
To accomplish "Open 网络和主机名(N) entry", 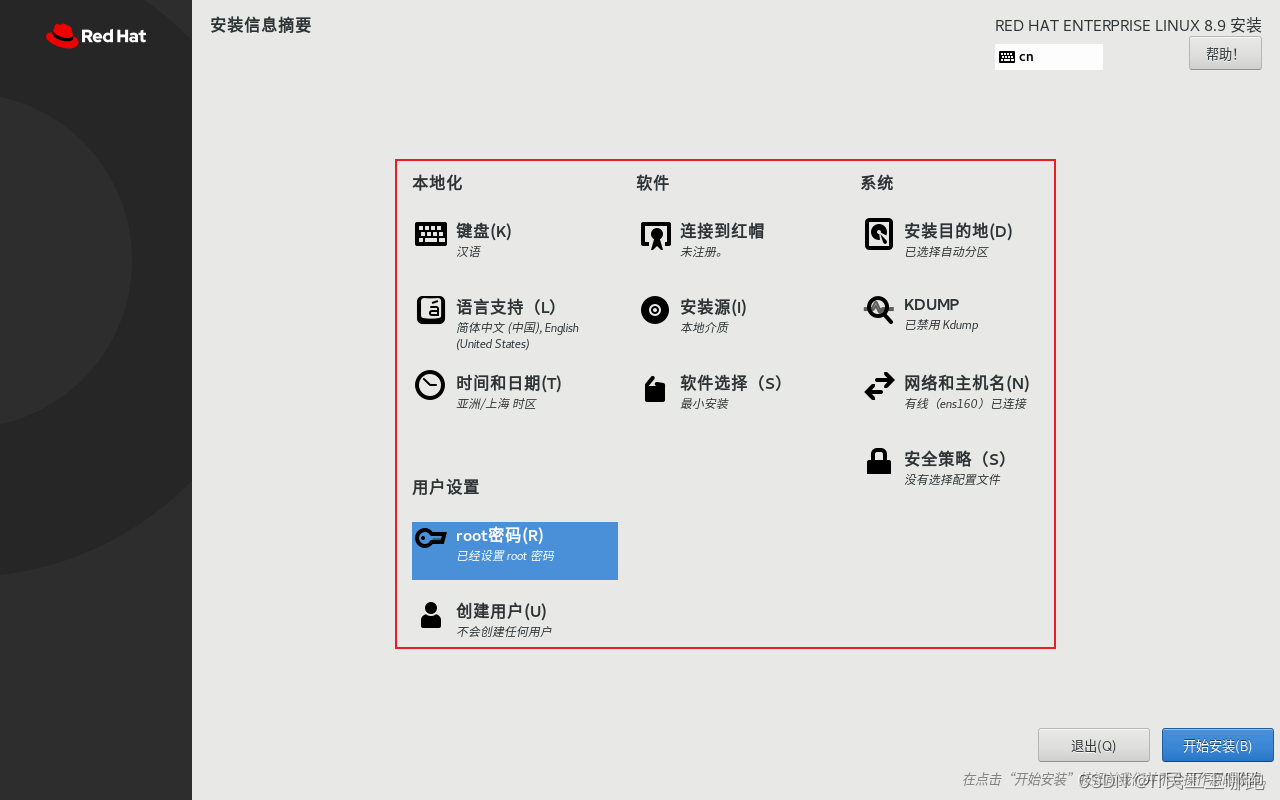I will click(x=967, y=383).
